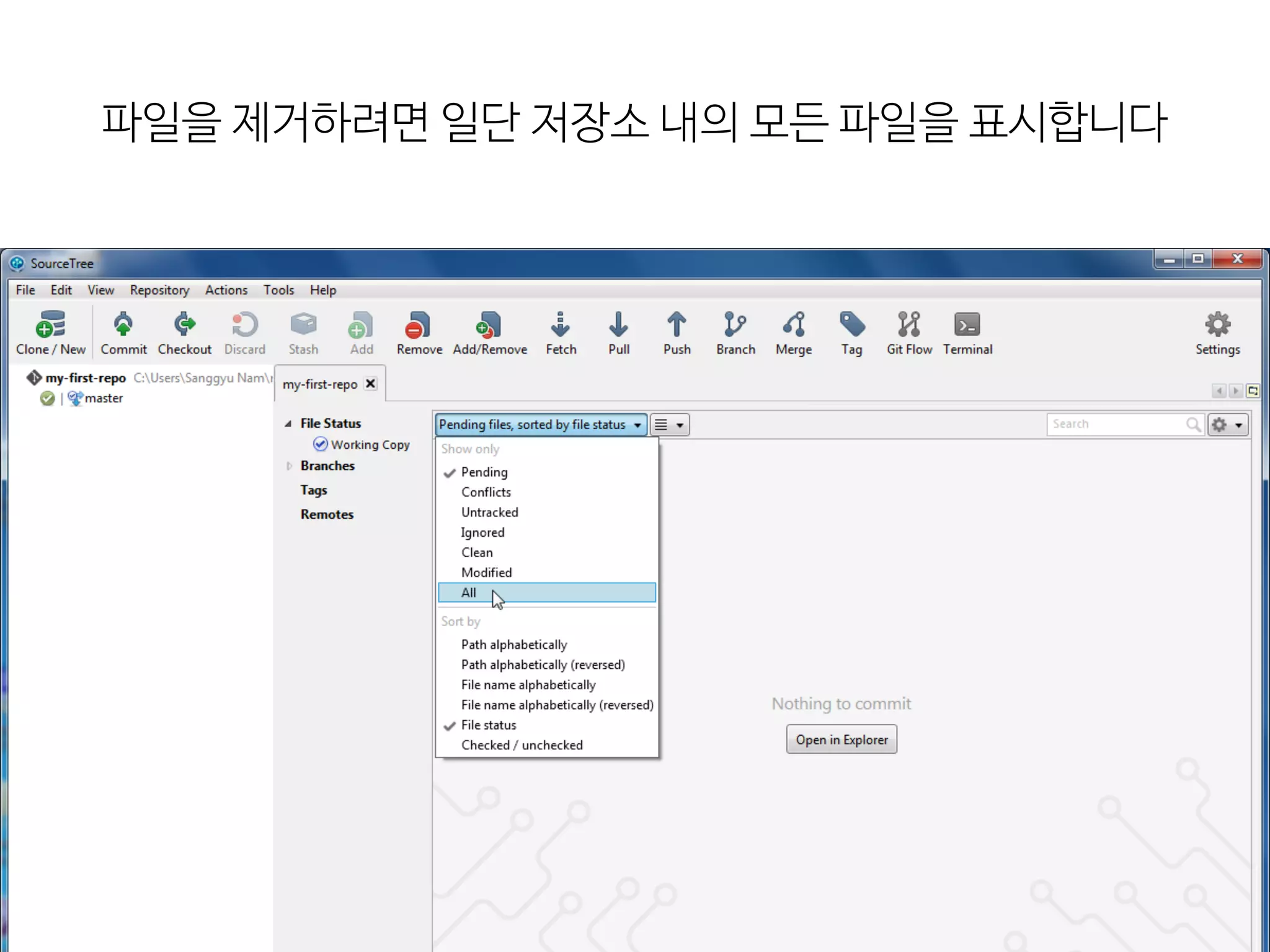Viewport: 1270px width, 952px height.
Task: Click the Tag toolbar icon
Action: tap(852, 333)
